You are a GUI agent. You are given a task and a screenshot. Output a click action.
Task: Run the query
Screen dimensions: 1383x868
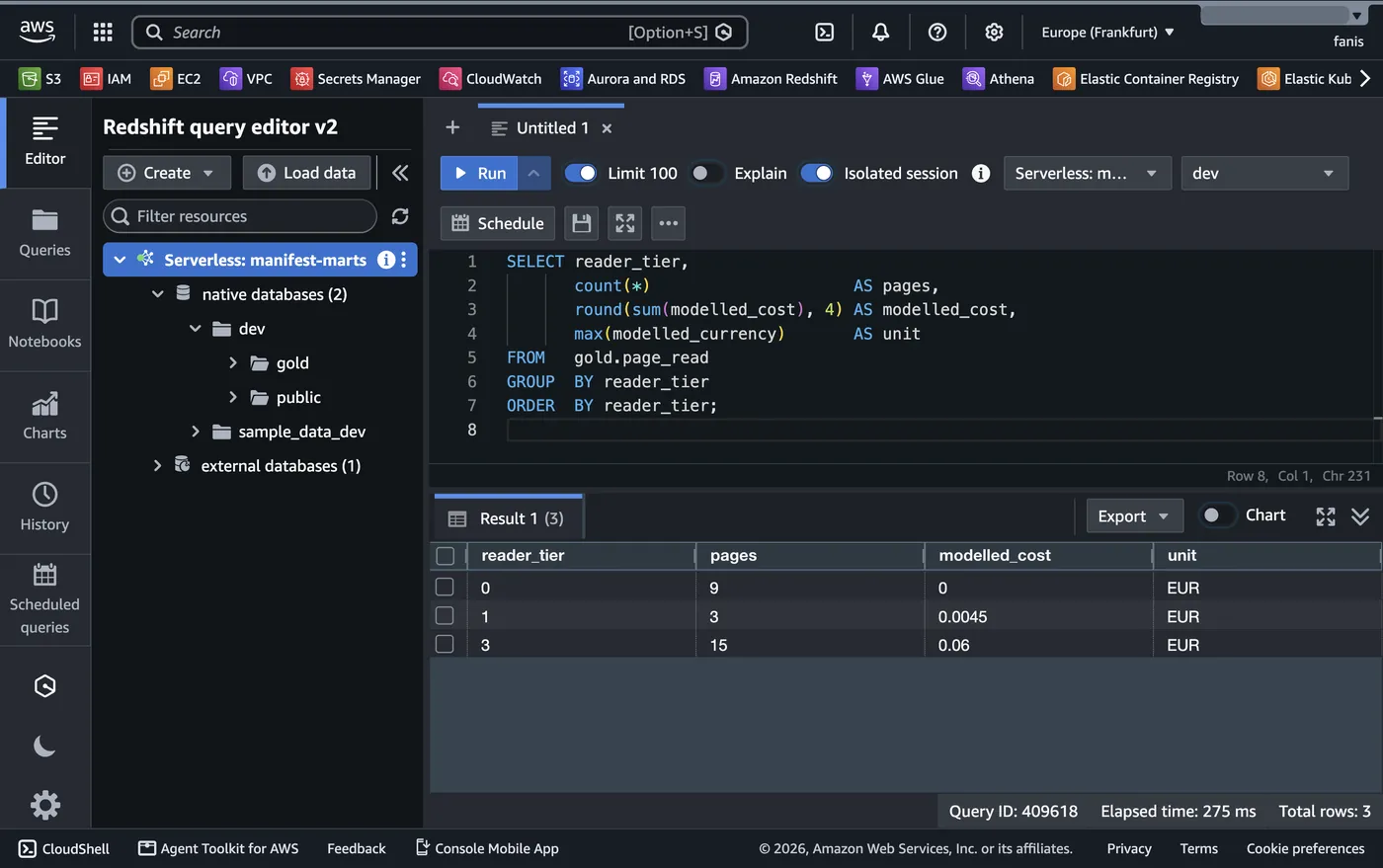(479, 173)
